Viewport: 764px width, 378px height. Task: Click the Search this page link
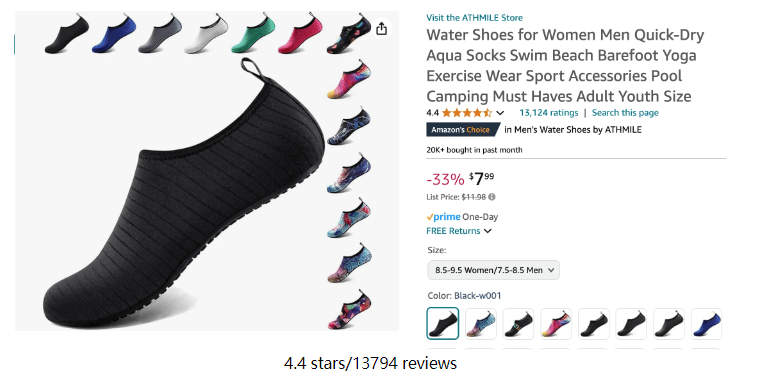click(x=625, y=113)
